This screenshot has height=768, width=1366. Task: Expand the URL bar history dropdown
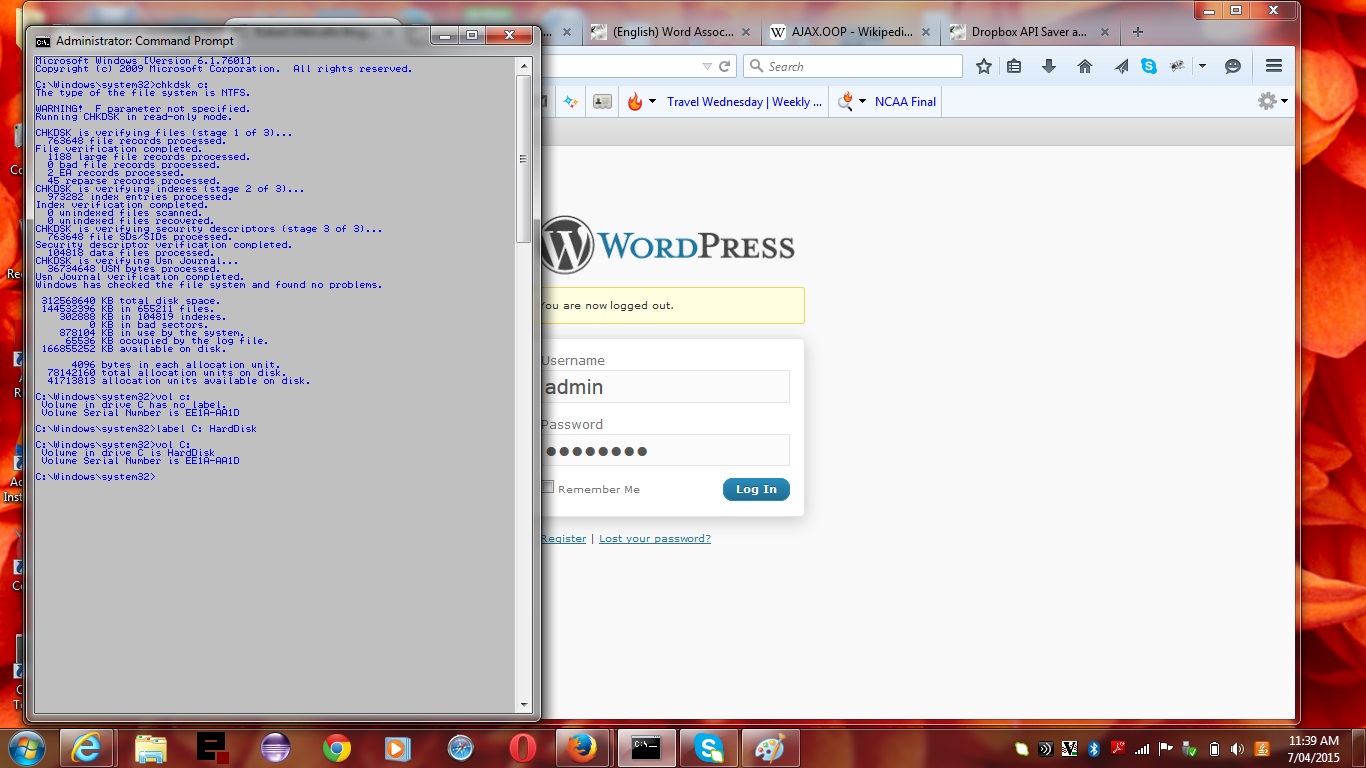pyautogui.click(x=708, y=66)
